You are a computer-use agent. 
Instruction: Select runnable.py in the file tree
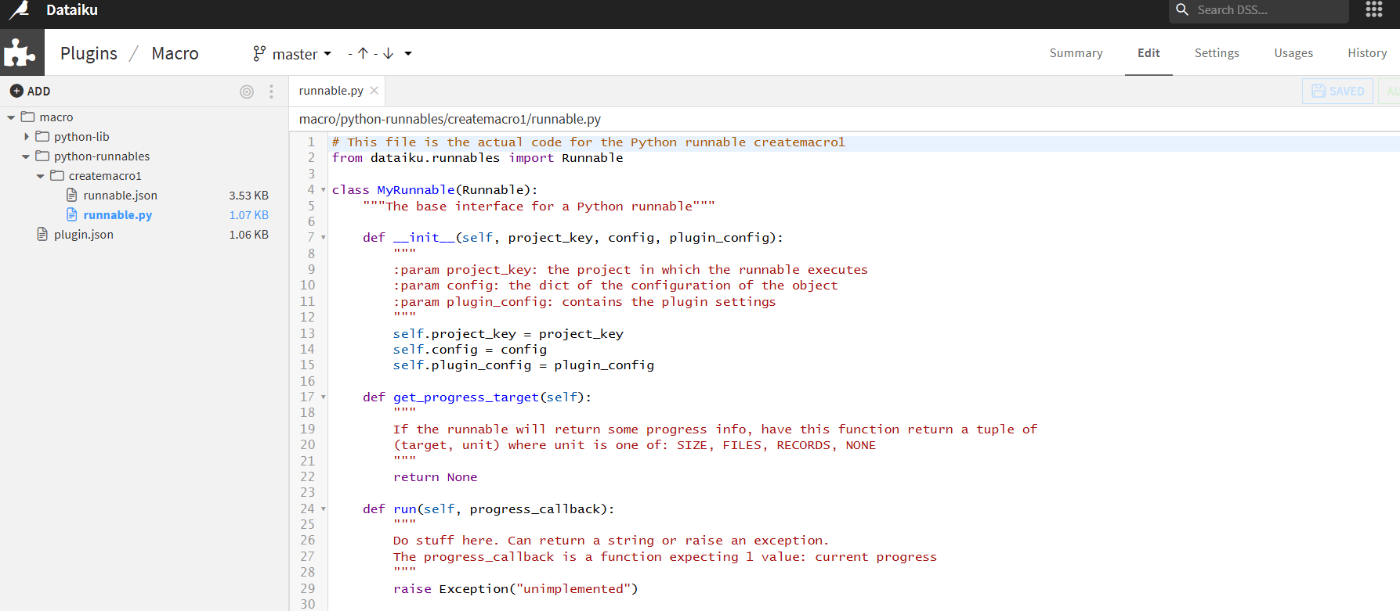click(118, 215)
